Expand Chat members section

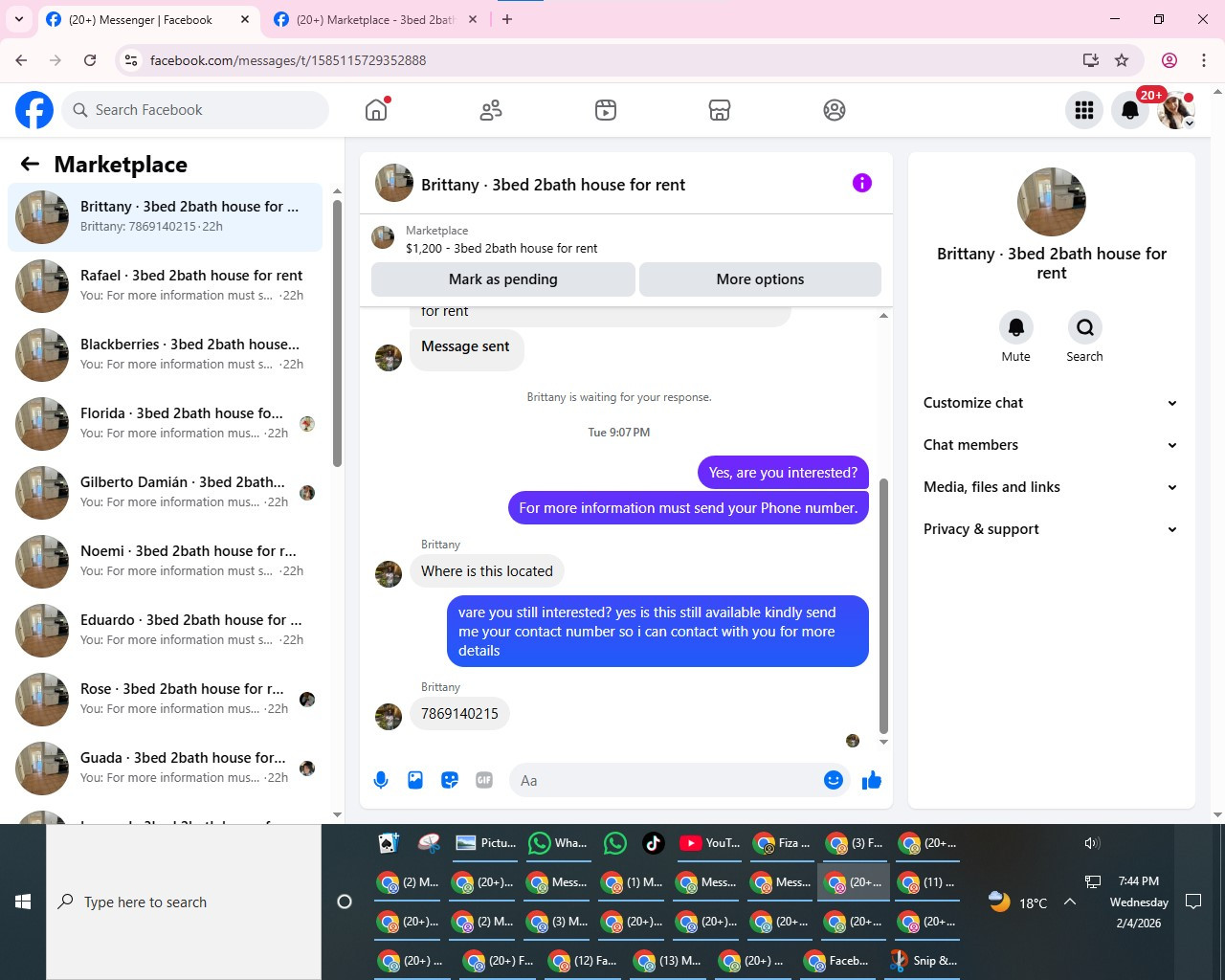1051,445
